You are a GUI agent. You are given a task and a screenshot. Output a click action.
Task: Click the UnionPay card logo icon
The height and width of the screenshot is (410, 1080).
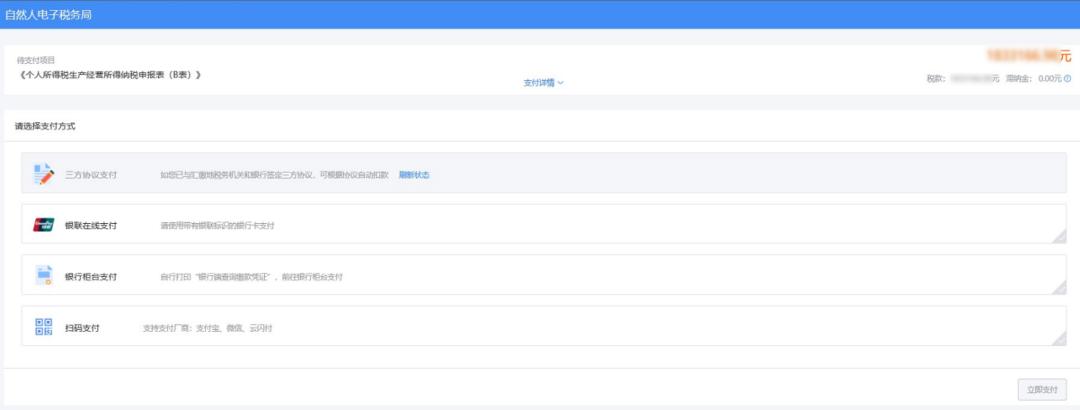(44, 225)
